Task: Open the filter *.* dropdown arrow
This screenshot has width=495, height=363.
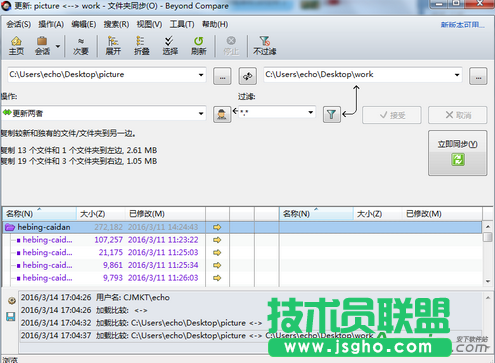Action: click(311, 112)
